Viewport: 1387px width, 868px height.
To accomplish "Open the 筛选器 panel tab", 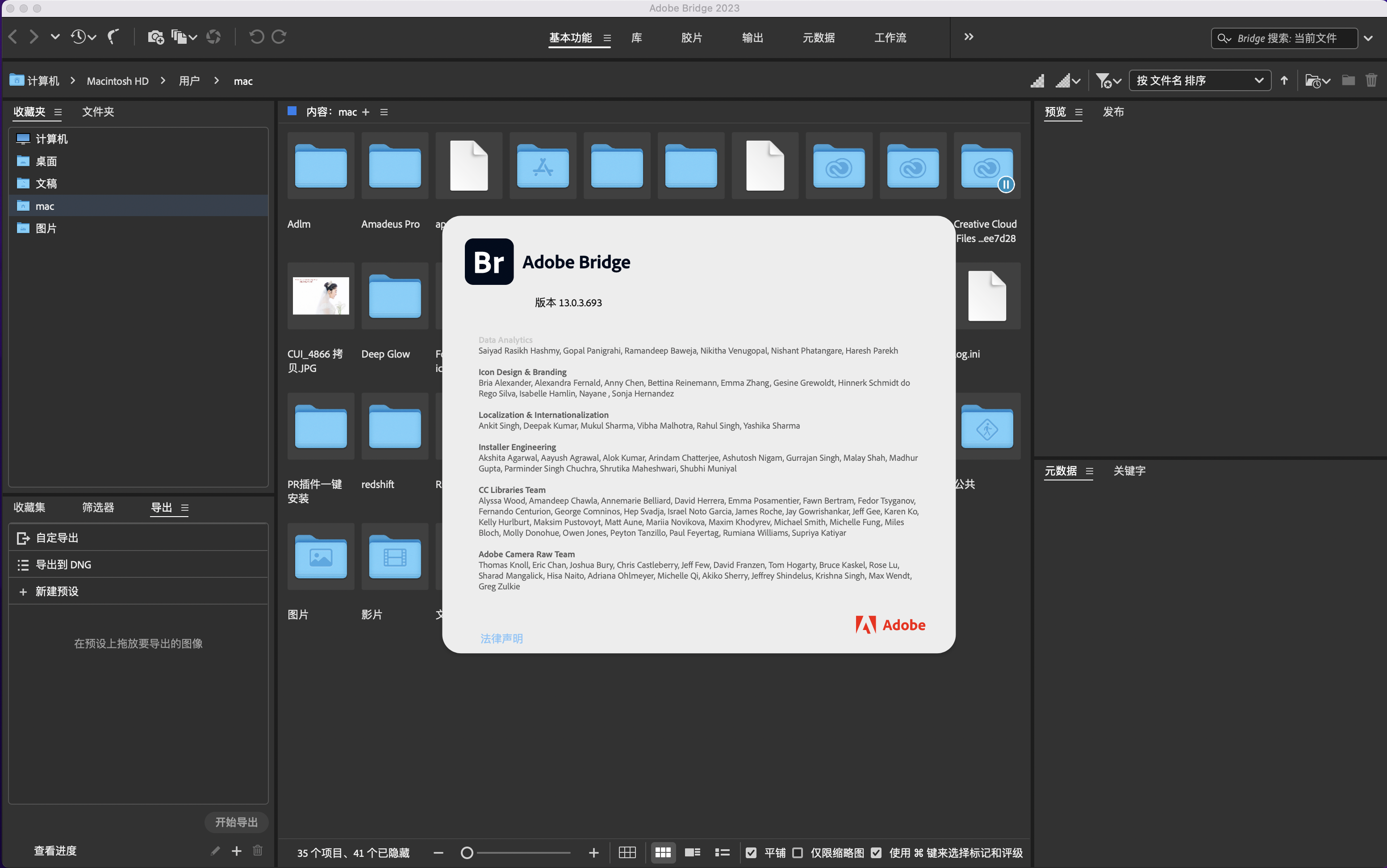I will [x=98, y=507].
